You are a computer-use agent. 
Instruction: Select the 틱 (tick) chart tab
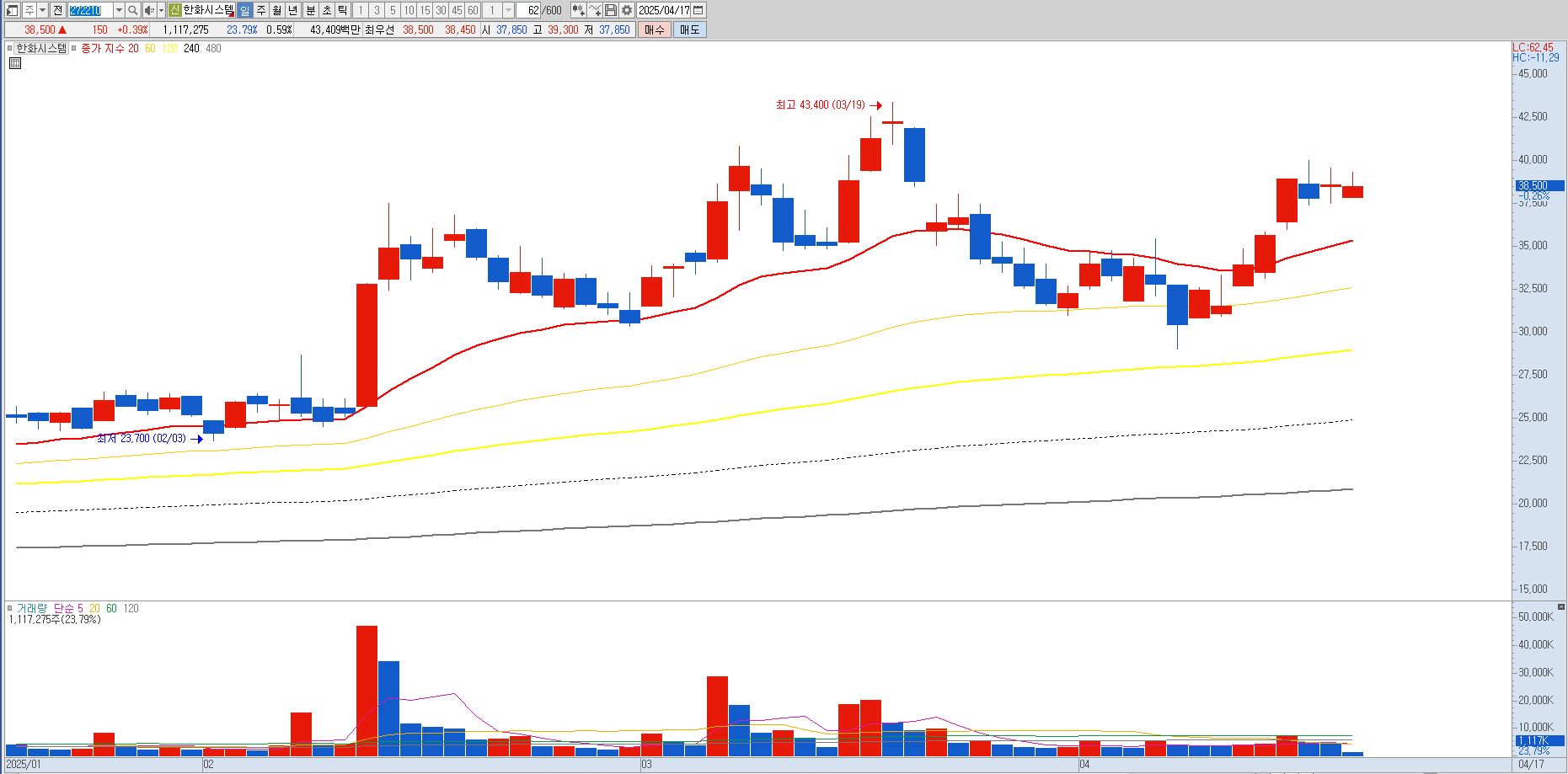point(342,10)
